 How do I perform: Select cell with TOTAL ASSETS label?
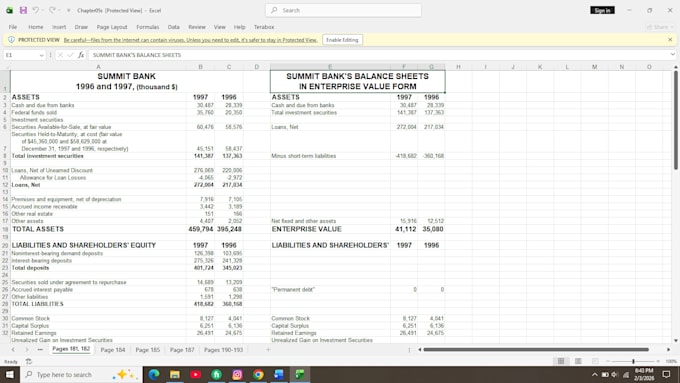98,229
